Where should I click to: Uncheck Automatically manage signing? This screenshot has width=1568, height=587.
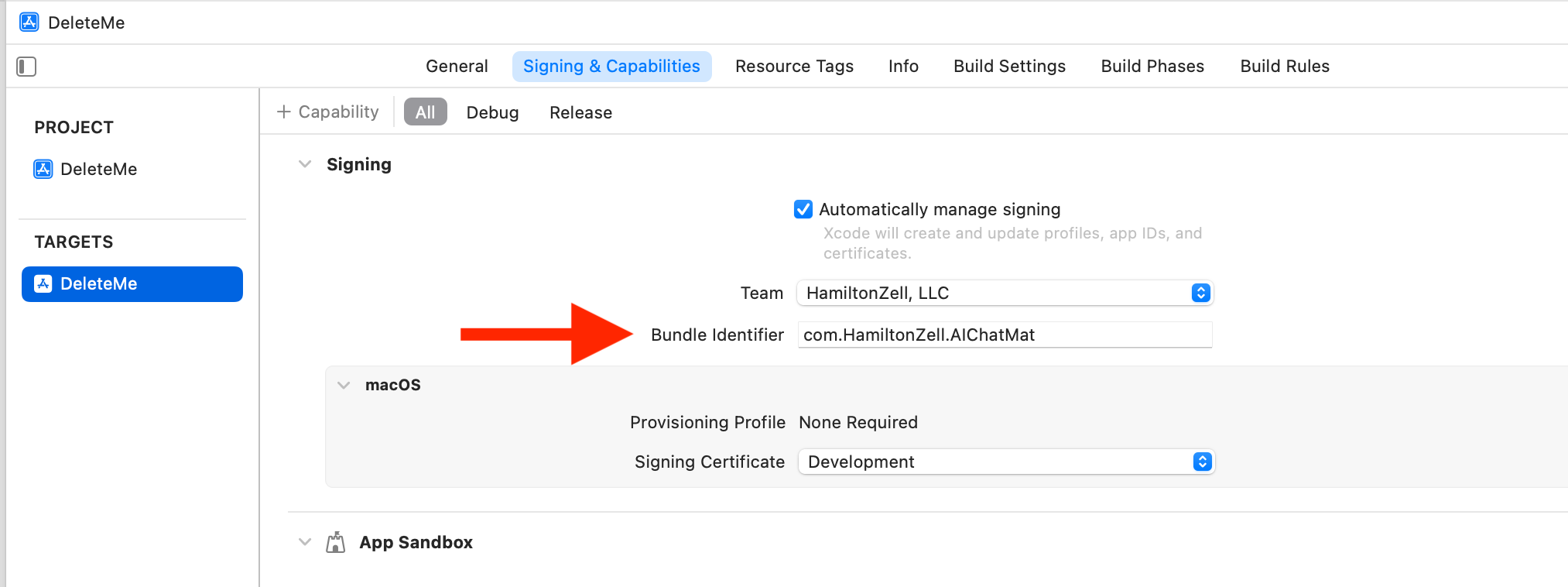pos(803,209)
